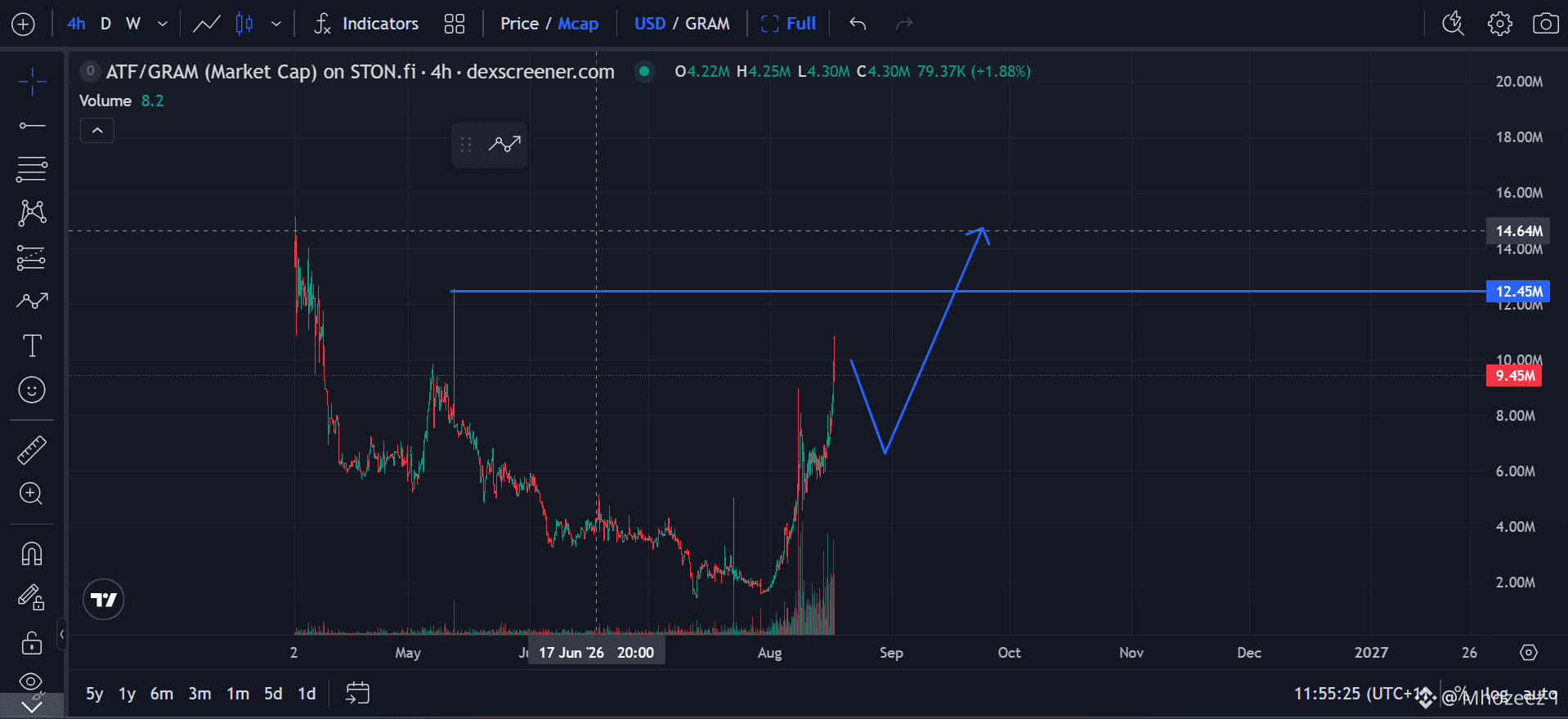Expand more tools at left toolbar bottom
The height and width of the screenshot is (719, 1568).
click(x=32, y=706)
